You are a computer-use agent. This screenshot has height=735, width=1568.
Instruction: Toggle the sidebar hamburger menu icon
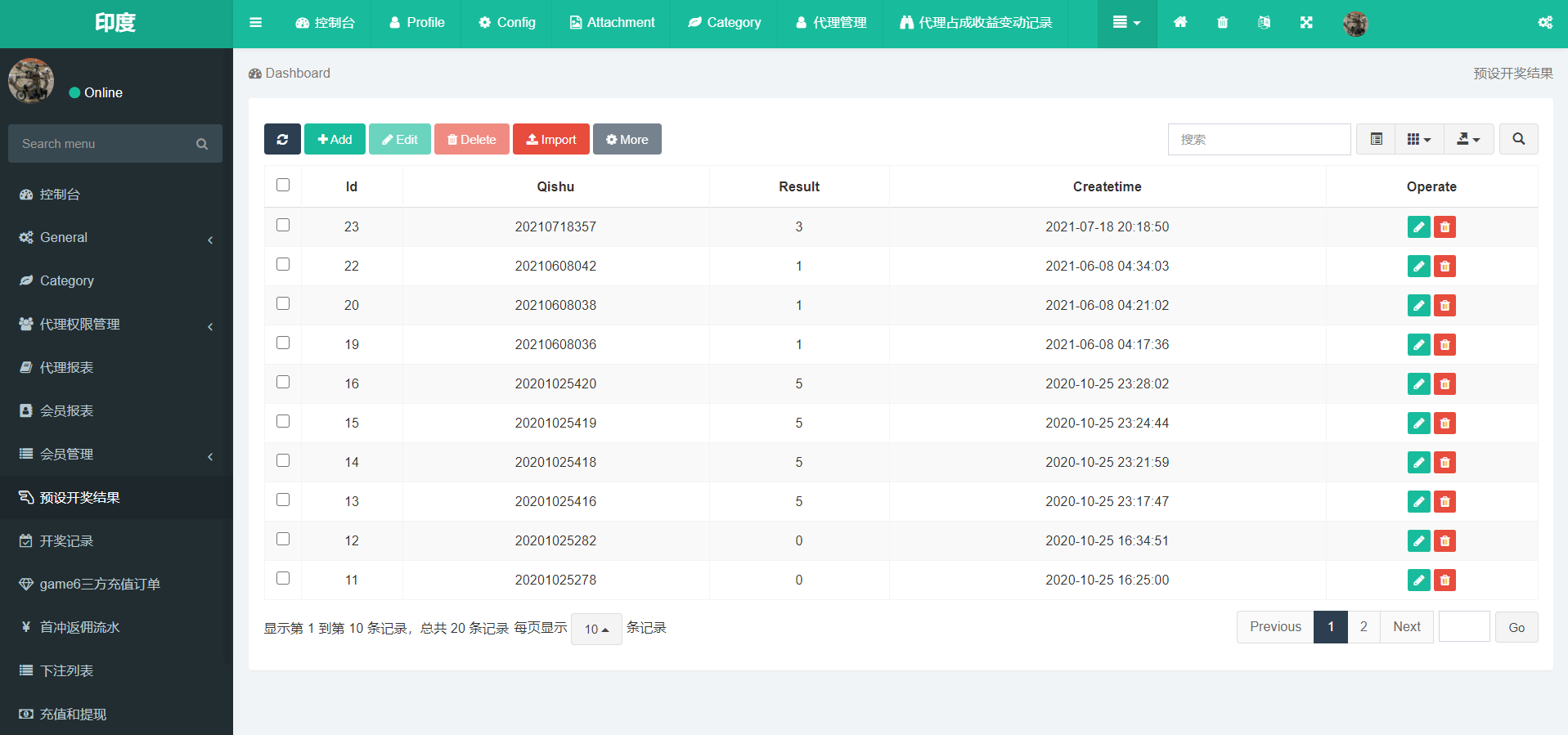(256, 23)
